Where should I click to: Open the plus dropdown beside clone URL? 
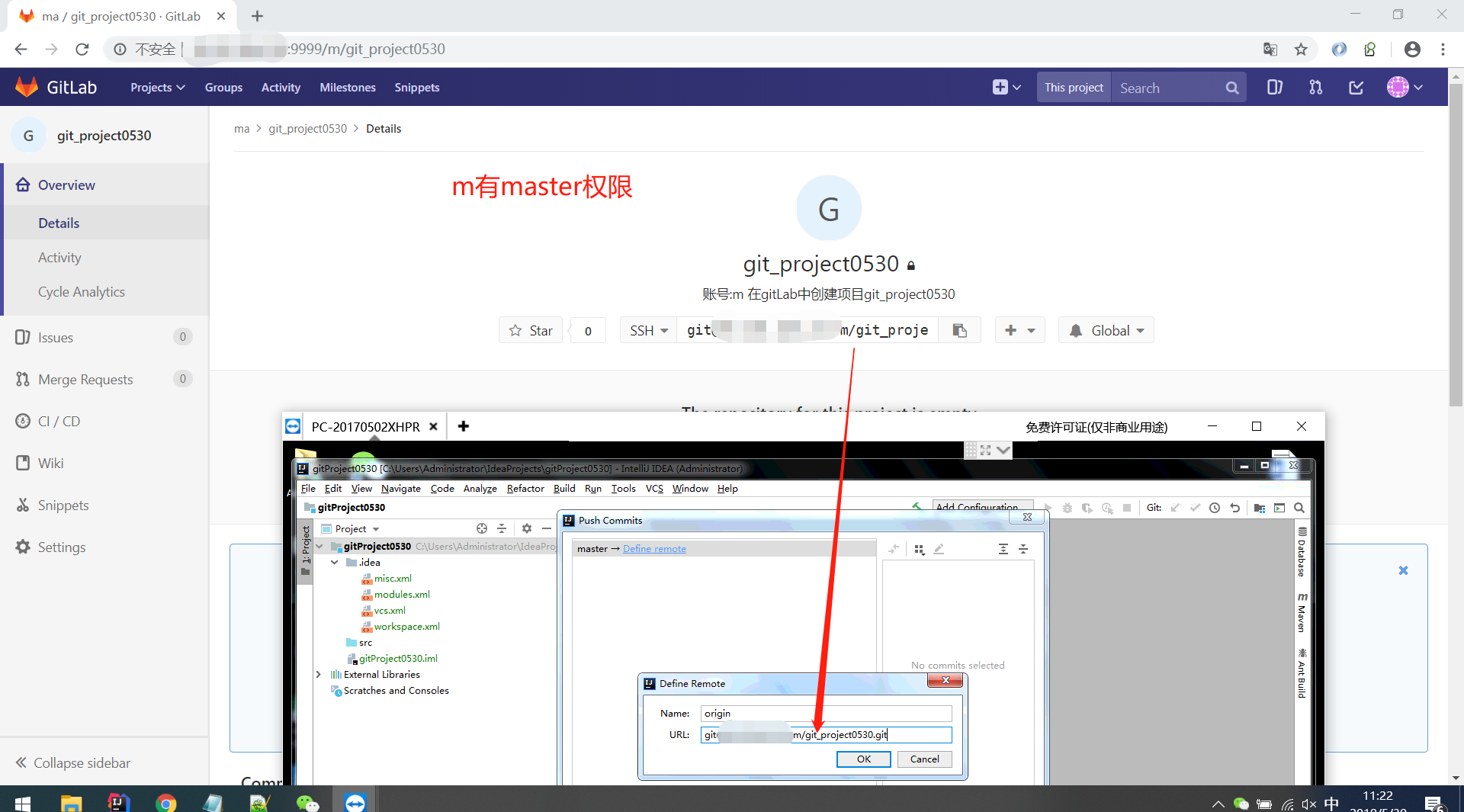(1019, 330)
